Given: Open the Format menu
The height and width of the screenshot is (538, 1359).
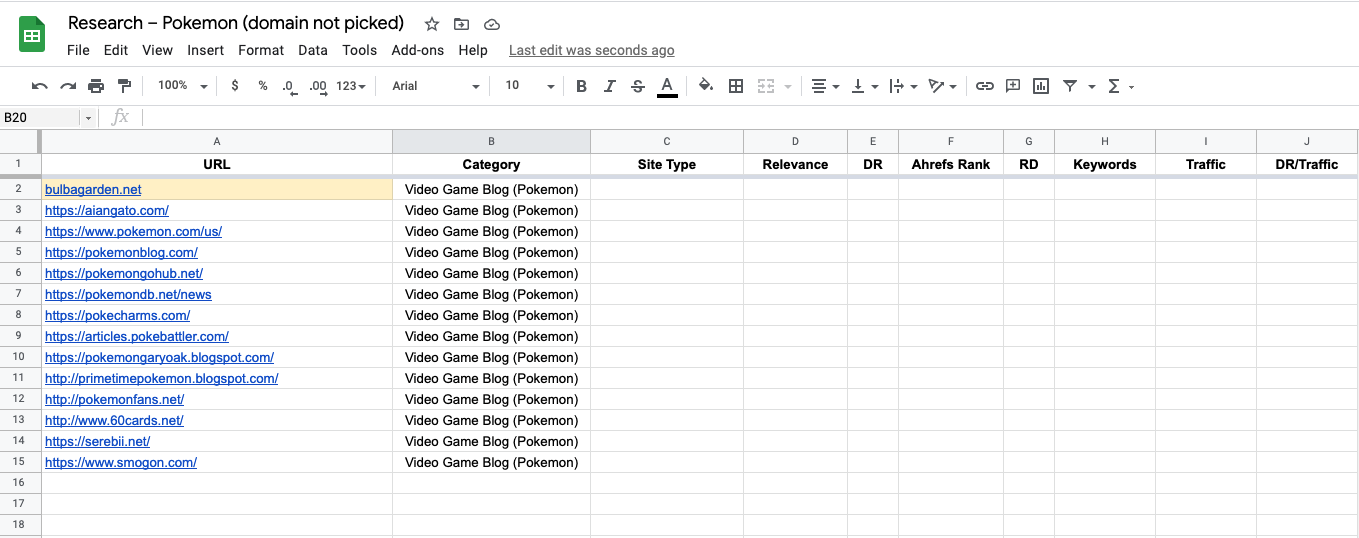Looking at the screenshot, I should pos(261,50).
